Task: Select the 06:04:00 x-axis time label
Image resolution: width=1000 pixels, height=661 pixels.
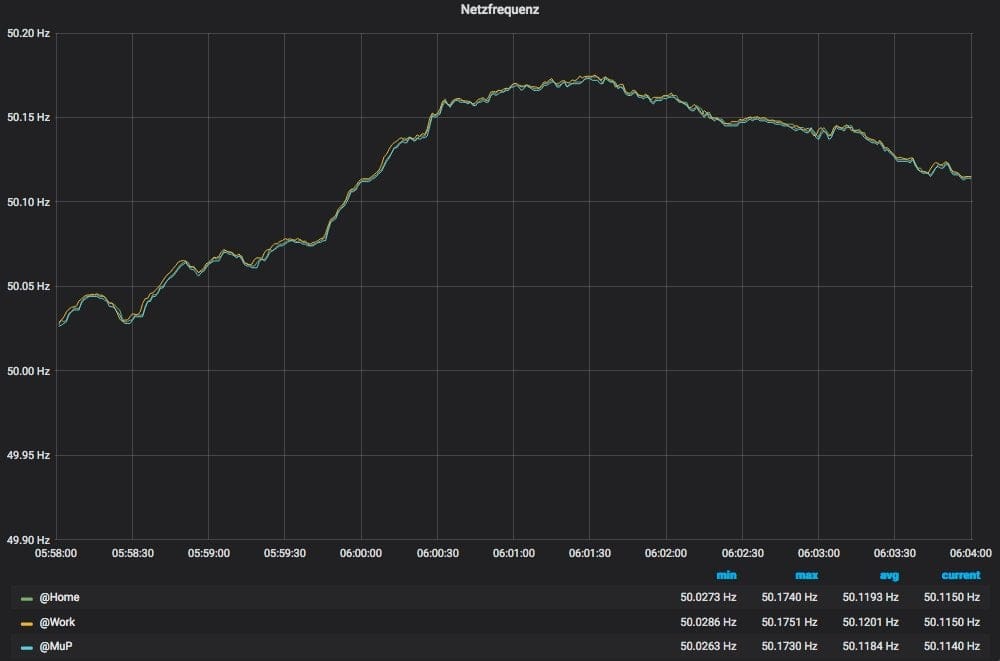Action: coord(970,553)
